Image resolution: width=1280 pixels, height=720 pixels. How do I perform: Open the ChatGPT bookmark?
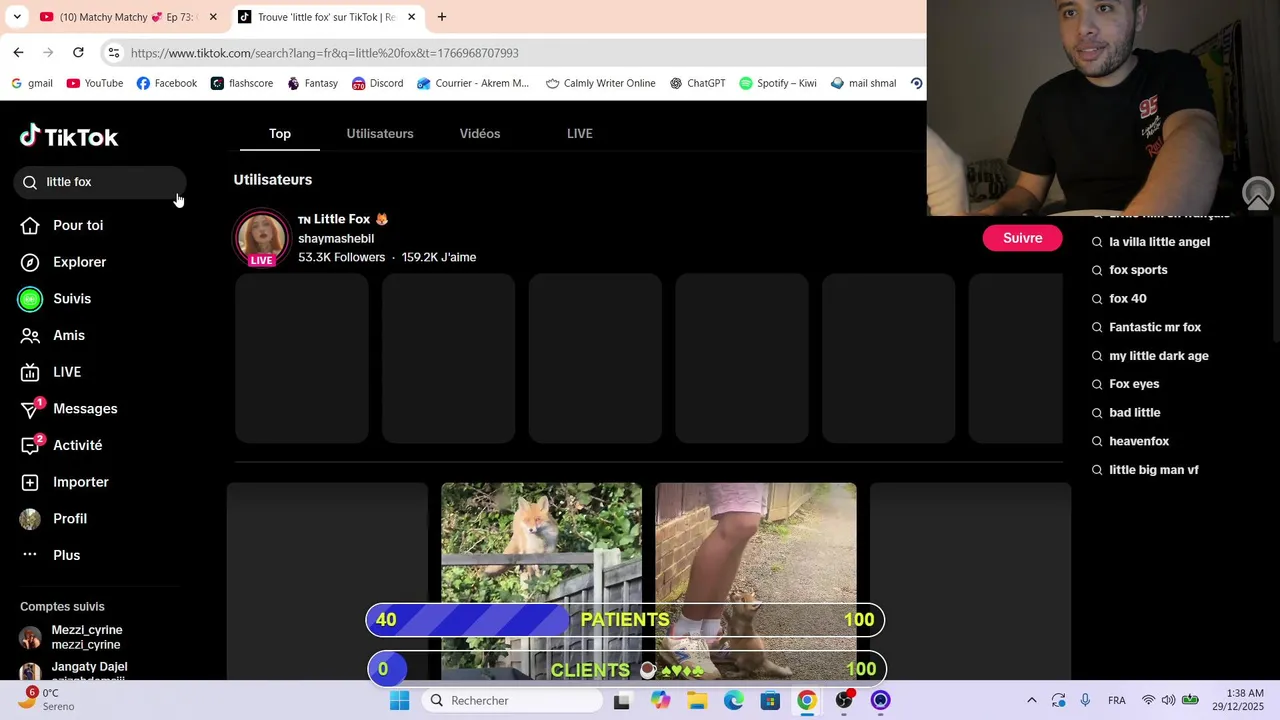(x=698, y=83)
